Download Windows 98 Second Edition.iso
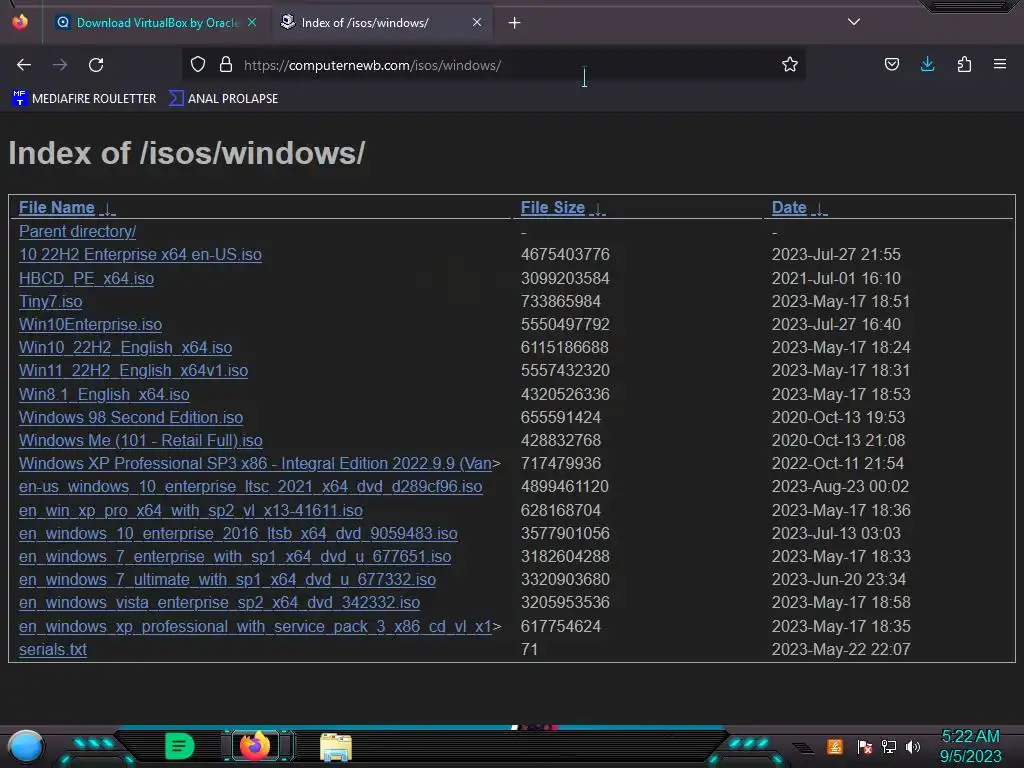The width and height of the screenshot is (1024, 768). coord(131,417)
